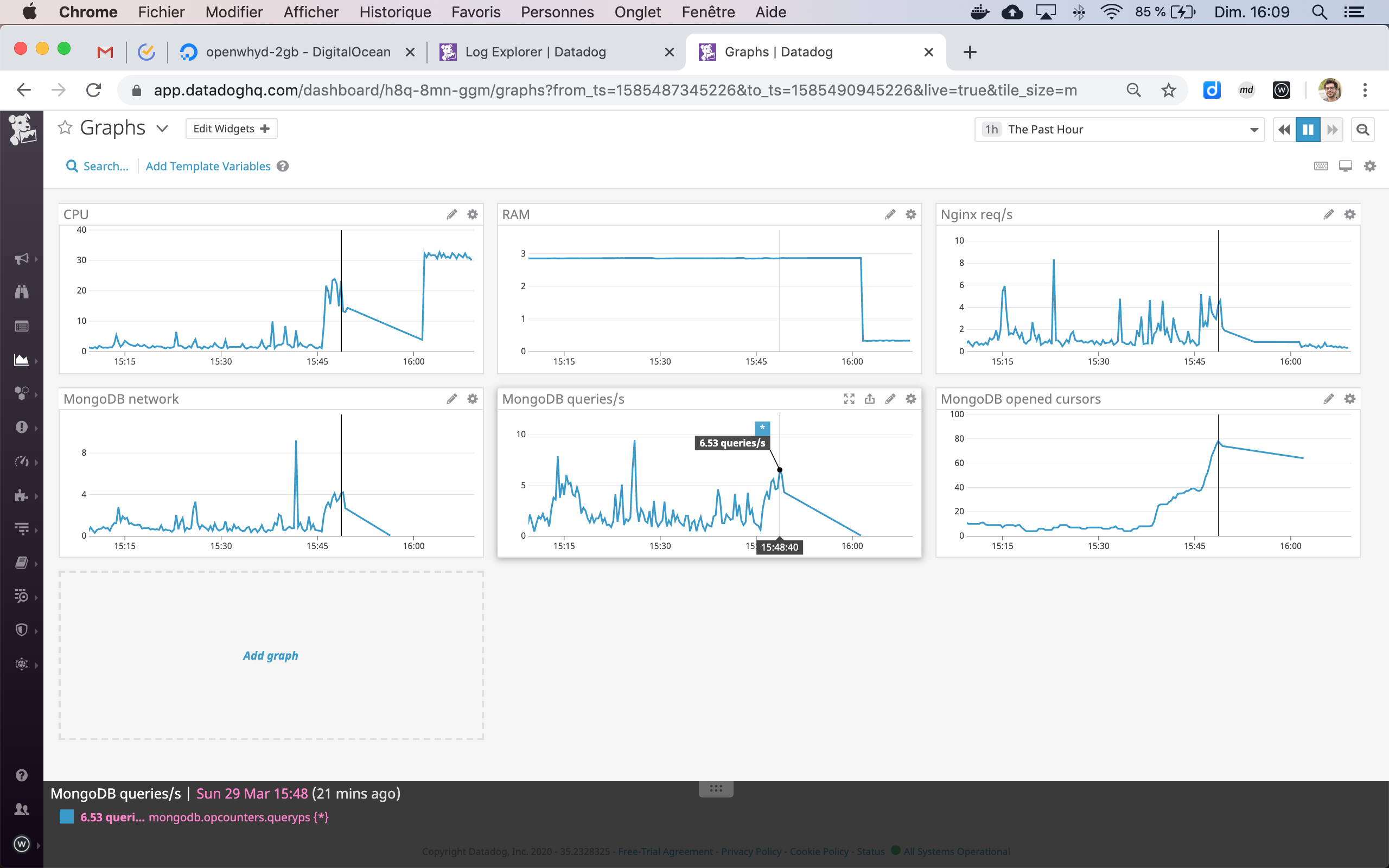Pause live dashboard updates
The image size is (1389, 868).
pyautogui.click(x=1308, y=129)
